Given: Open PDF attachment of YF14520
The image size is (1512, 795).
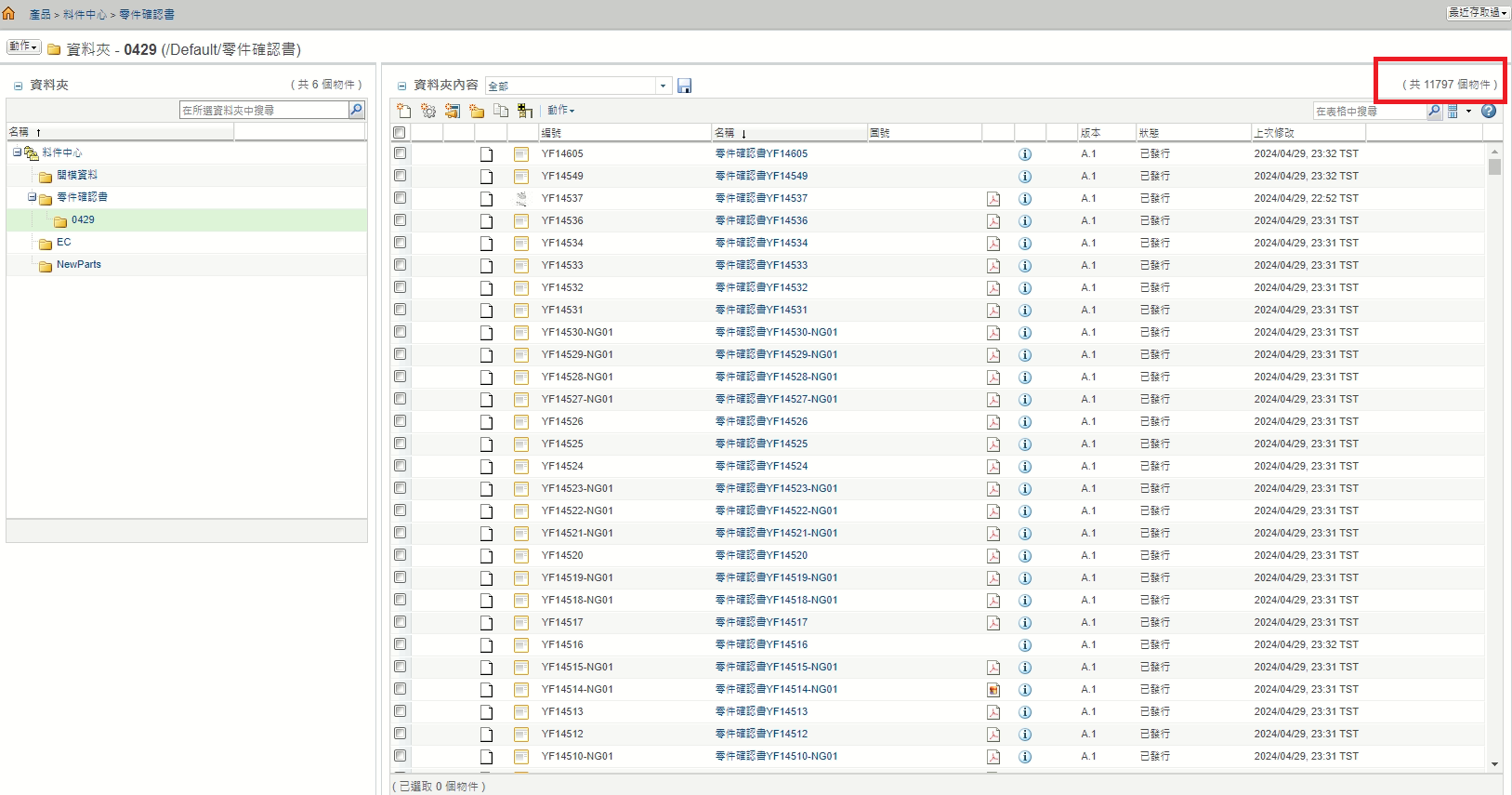Looking at the screenshot, I should pos(993,556).
